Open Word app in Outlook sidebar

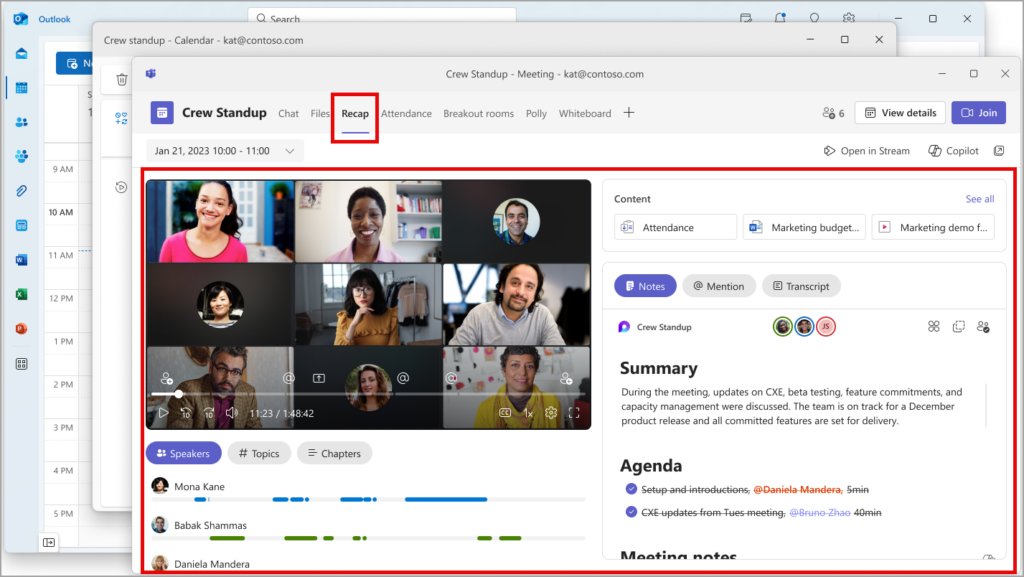22,260
